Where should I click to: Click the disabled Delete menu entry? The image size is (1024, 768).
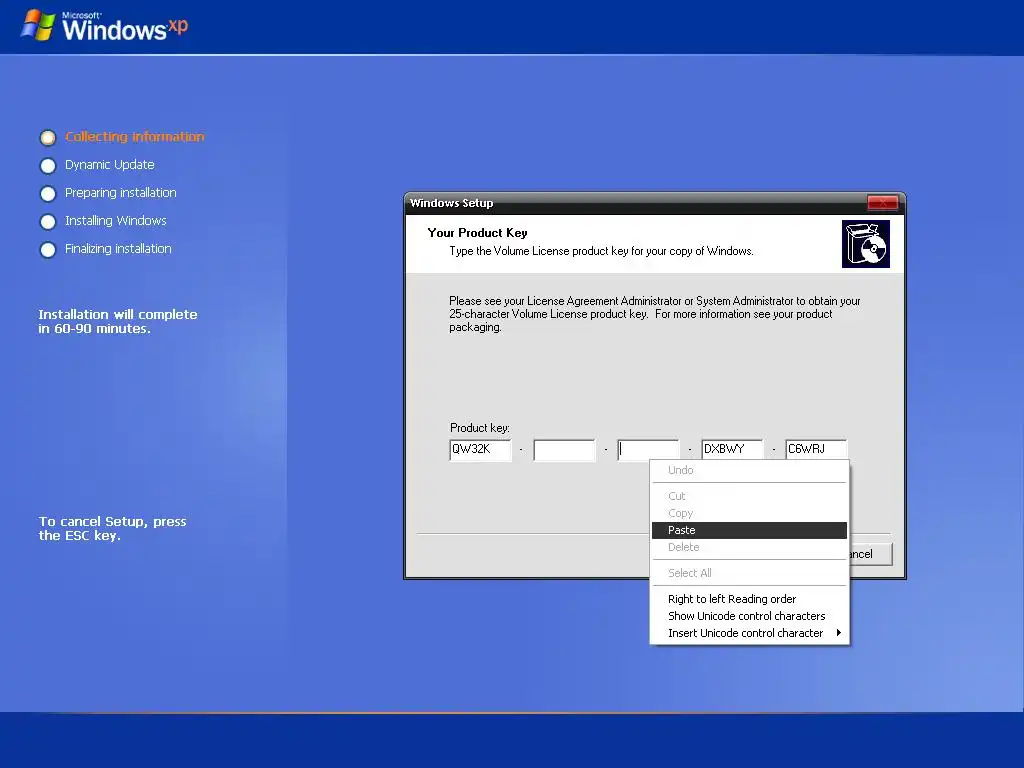(749, 547)
